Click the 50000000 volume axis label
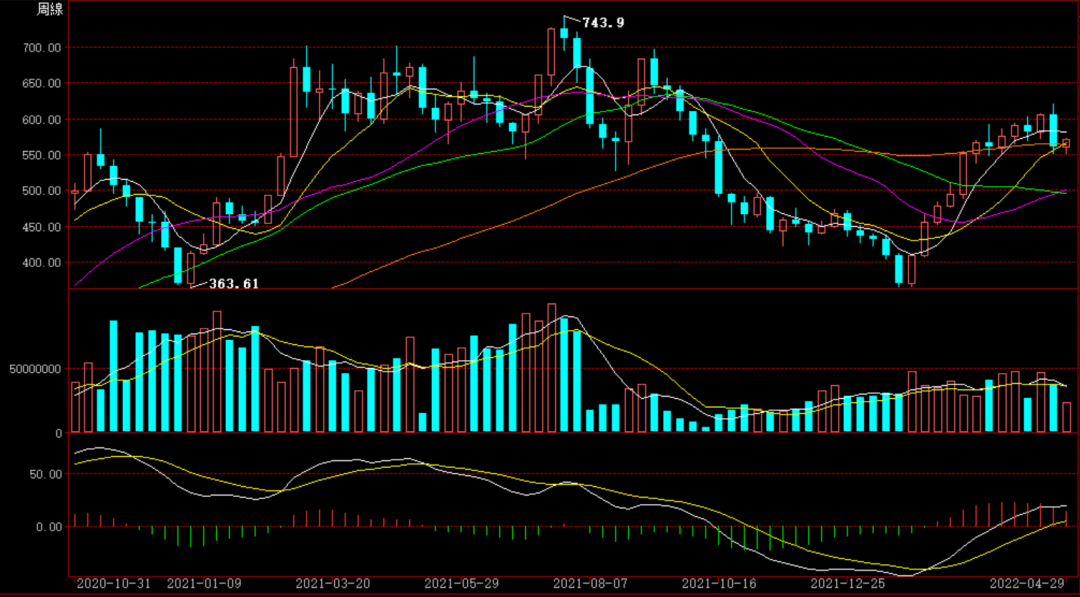The image size is (1080, 597). 36,369
